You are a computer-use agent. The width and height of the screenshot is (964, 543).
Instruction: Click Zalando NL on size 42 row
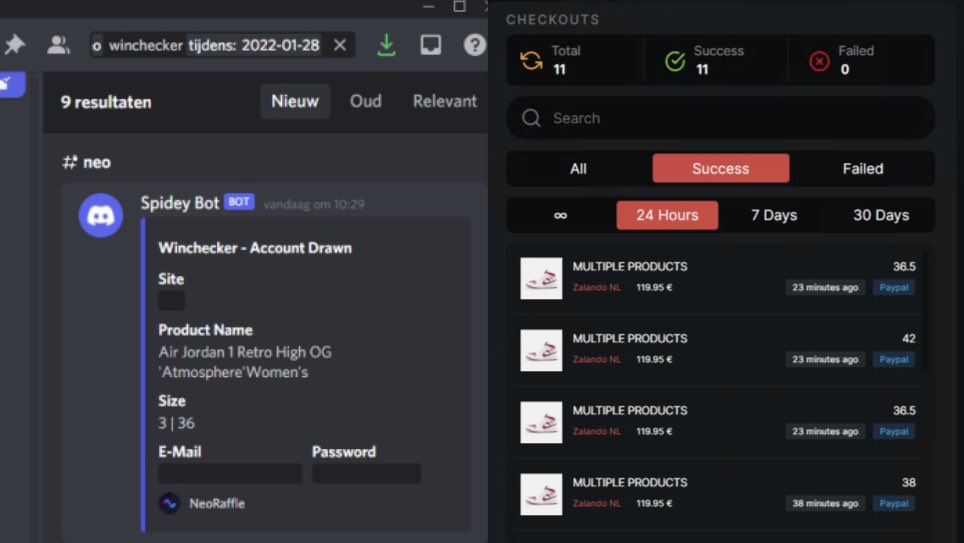coord(596,359)
